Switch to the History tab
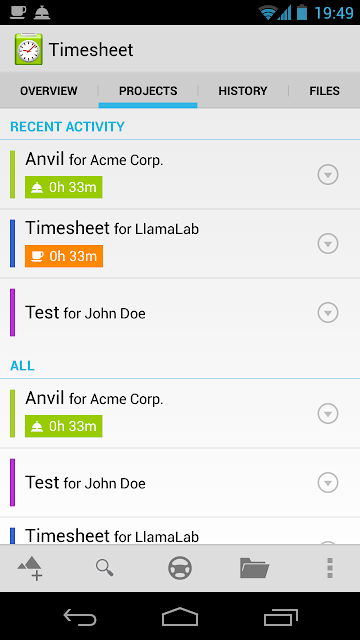Viewport: 360px width, 640px height. click(243, 91)
